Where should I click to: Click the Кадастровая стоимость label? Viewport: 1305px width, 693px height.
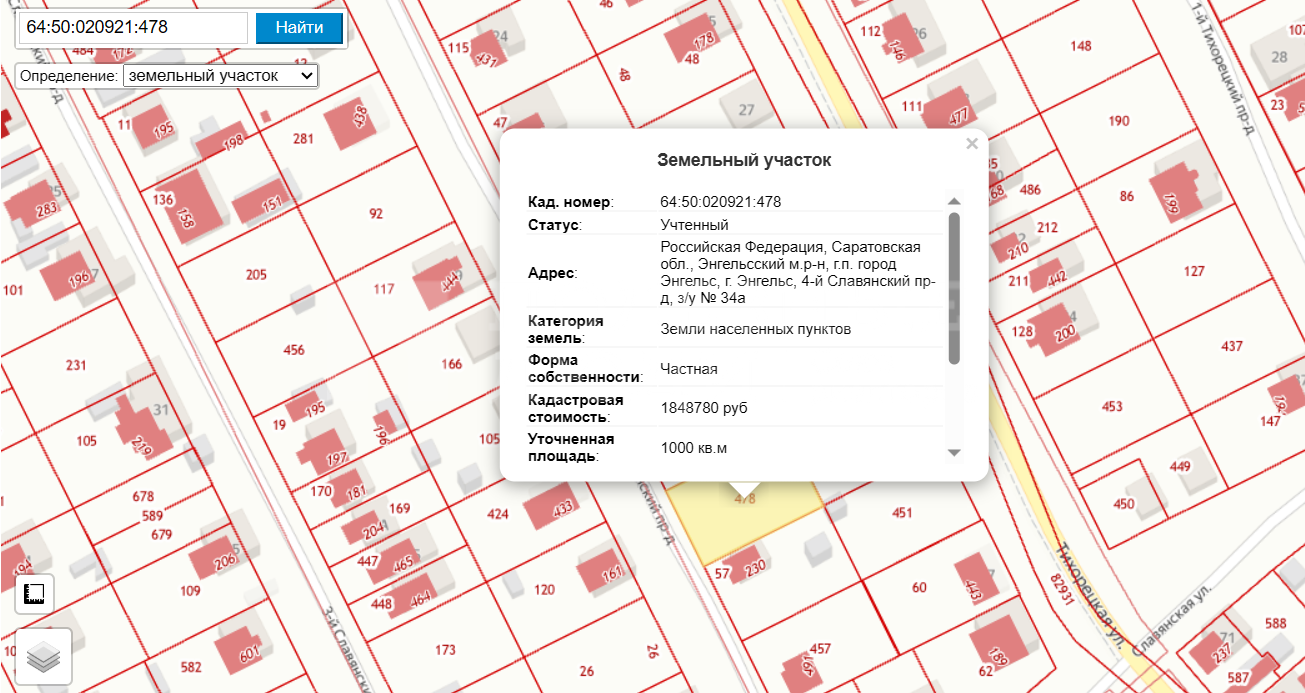click(x=576, y=408)
